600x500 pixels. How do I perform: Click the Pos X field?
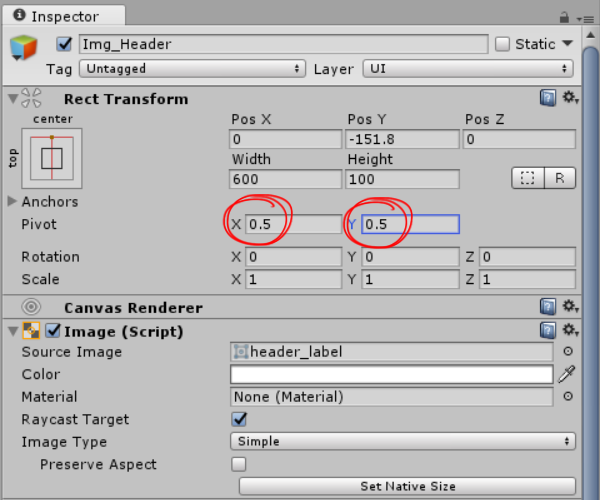[285, 139]
